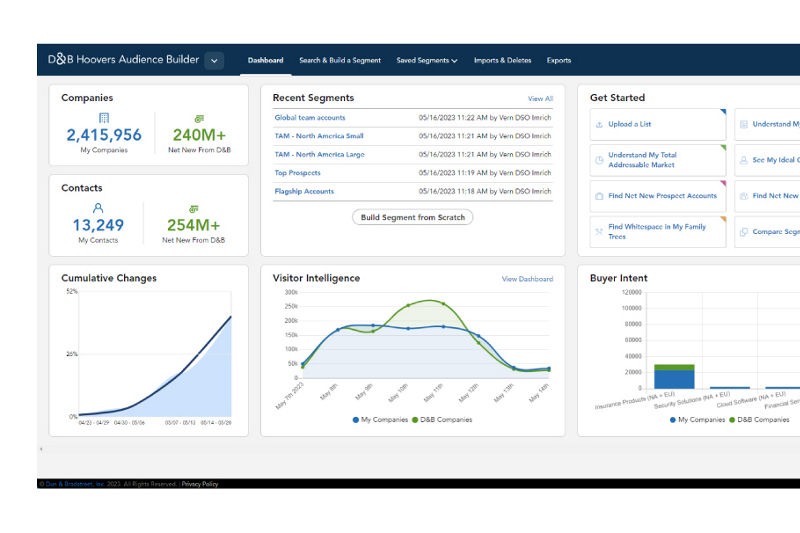
Task: Toggle D&B Companies legend in Visitor Intelligence
Action: click(439, 420)
